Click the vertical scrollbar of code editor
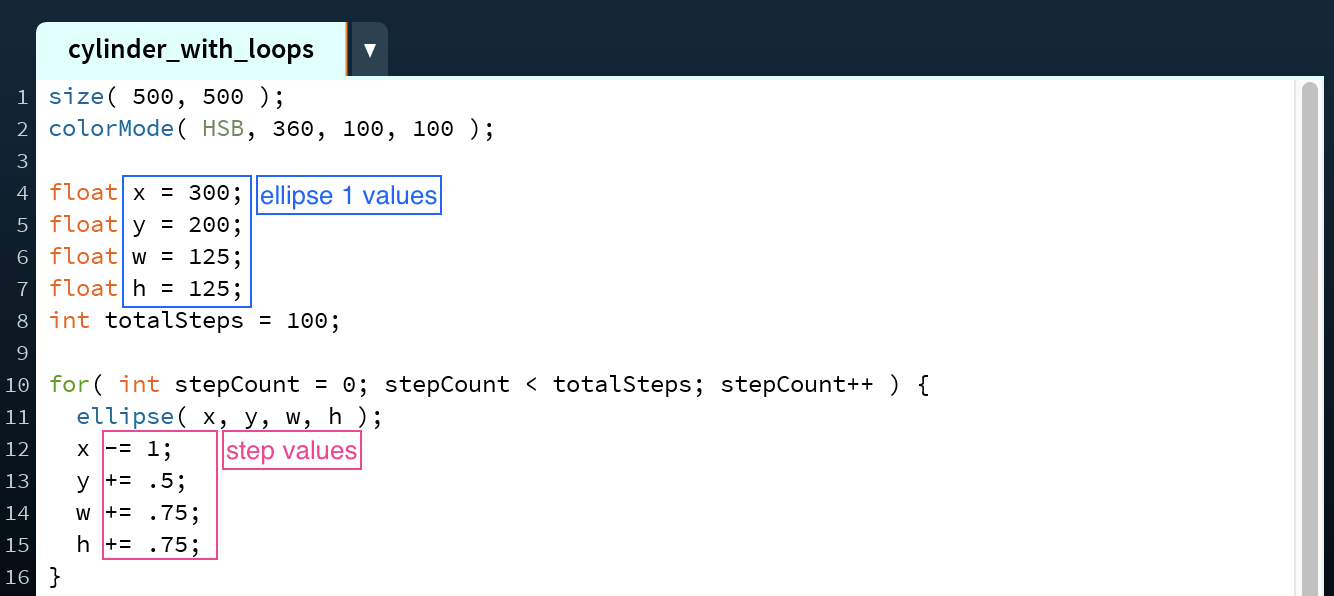 click(x=1310, y=340)
